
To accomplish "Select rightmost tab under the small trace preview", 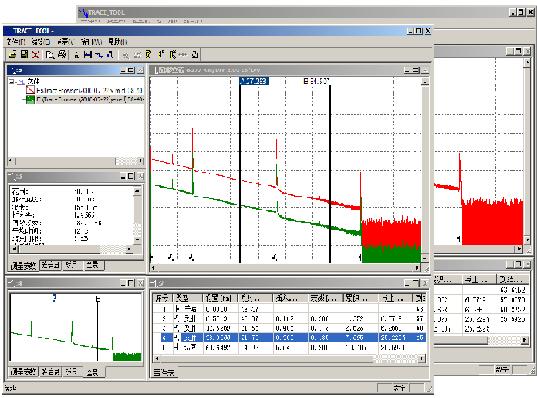I will pyautogui.click(x=92, y=372).
